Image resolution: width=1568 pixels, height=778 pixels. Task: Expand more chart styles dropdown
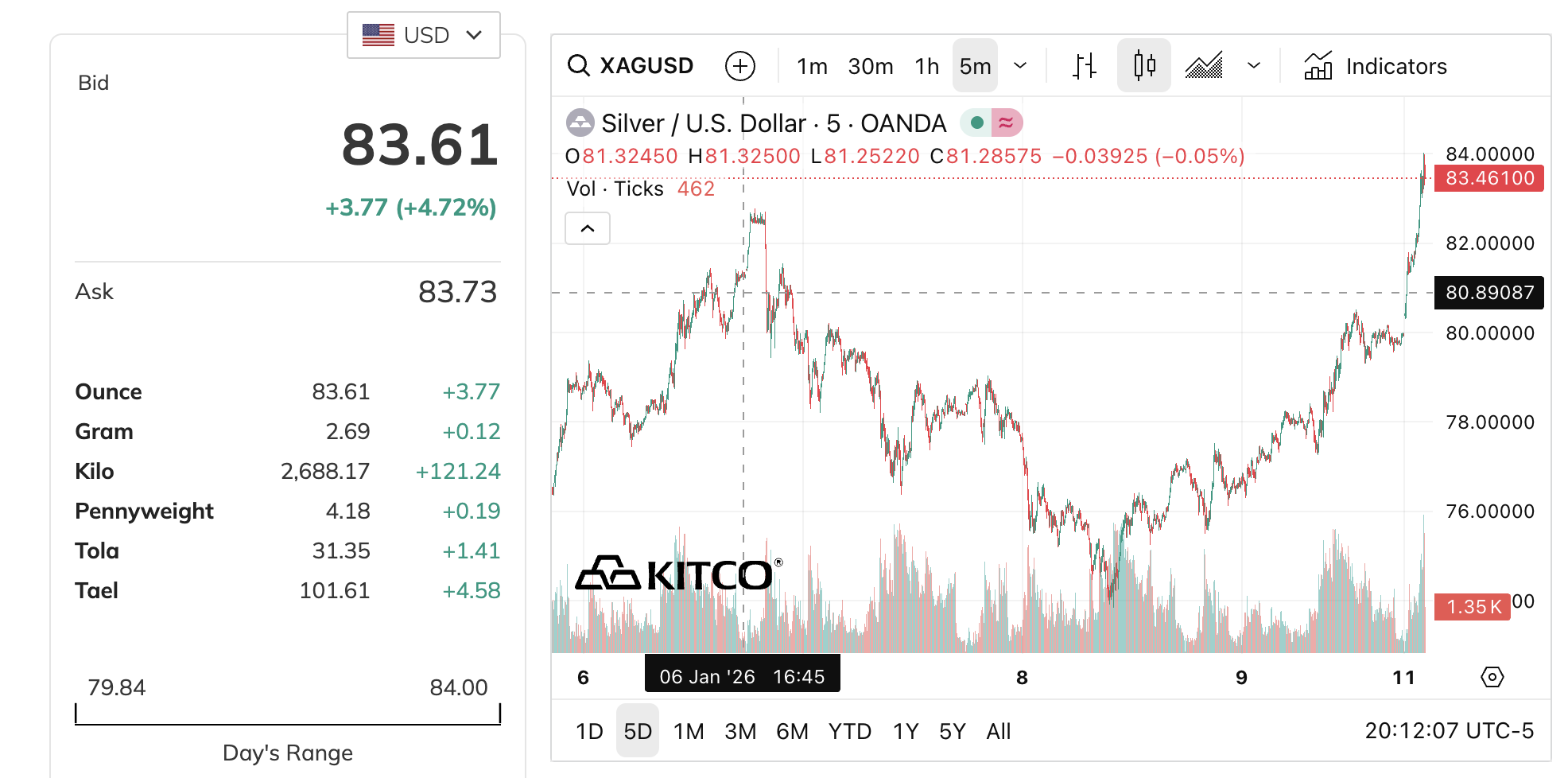(1254, 66)
